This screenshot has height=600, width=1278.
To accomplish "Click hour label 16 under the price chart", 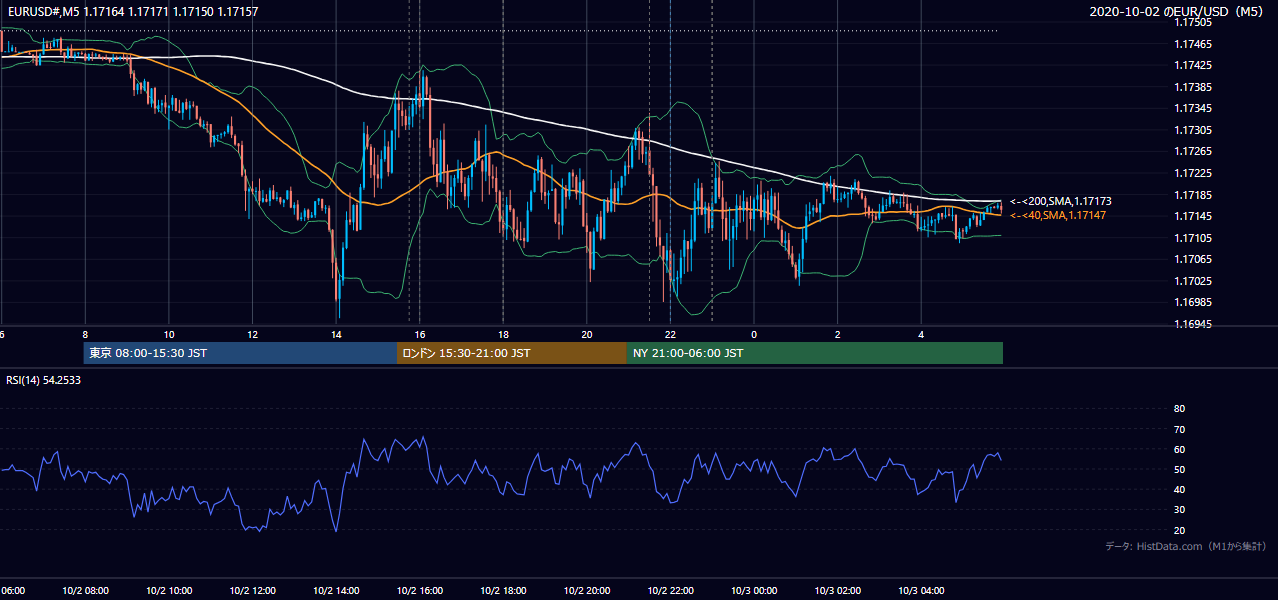I will [420, 334].
